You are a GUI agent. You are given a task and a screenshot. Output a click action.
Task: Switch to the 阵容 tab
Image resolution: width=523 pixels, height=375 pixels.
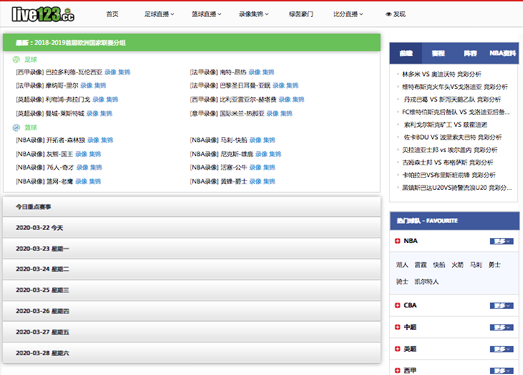(x=470, y=53)
